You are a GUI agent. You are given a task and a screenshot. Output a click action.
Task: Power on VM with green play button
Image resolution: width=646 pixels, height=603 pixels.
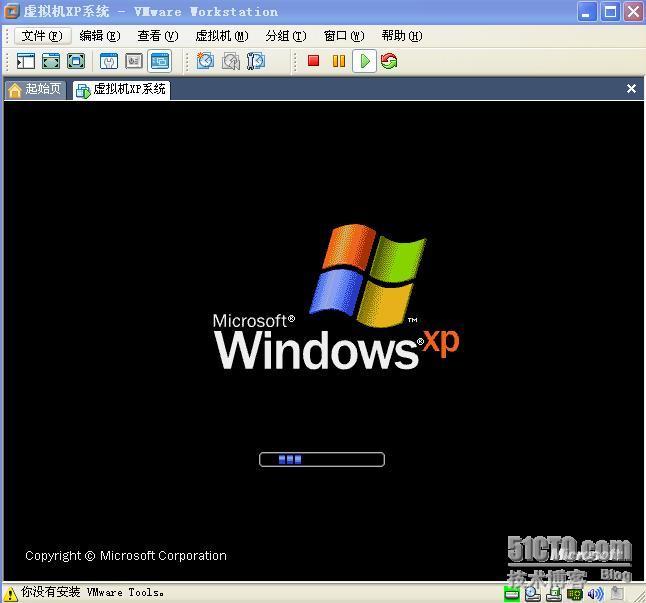click(x=364, y=61)
